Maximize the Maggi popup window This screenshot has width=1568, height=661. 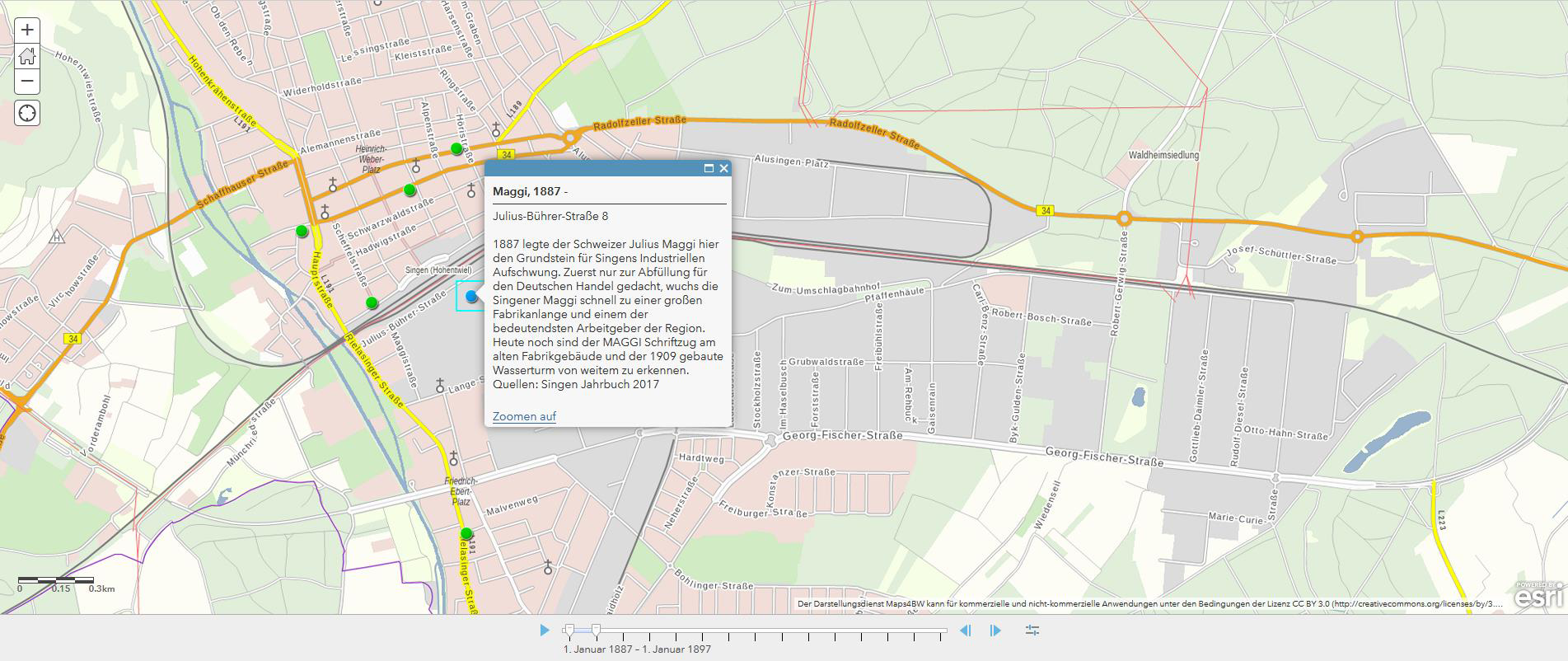[x=708, y=169]
